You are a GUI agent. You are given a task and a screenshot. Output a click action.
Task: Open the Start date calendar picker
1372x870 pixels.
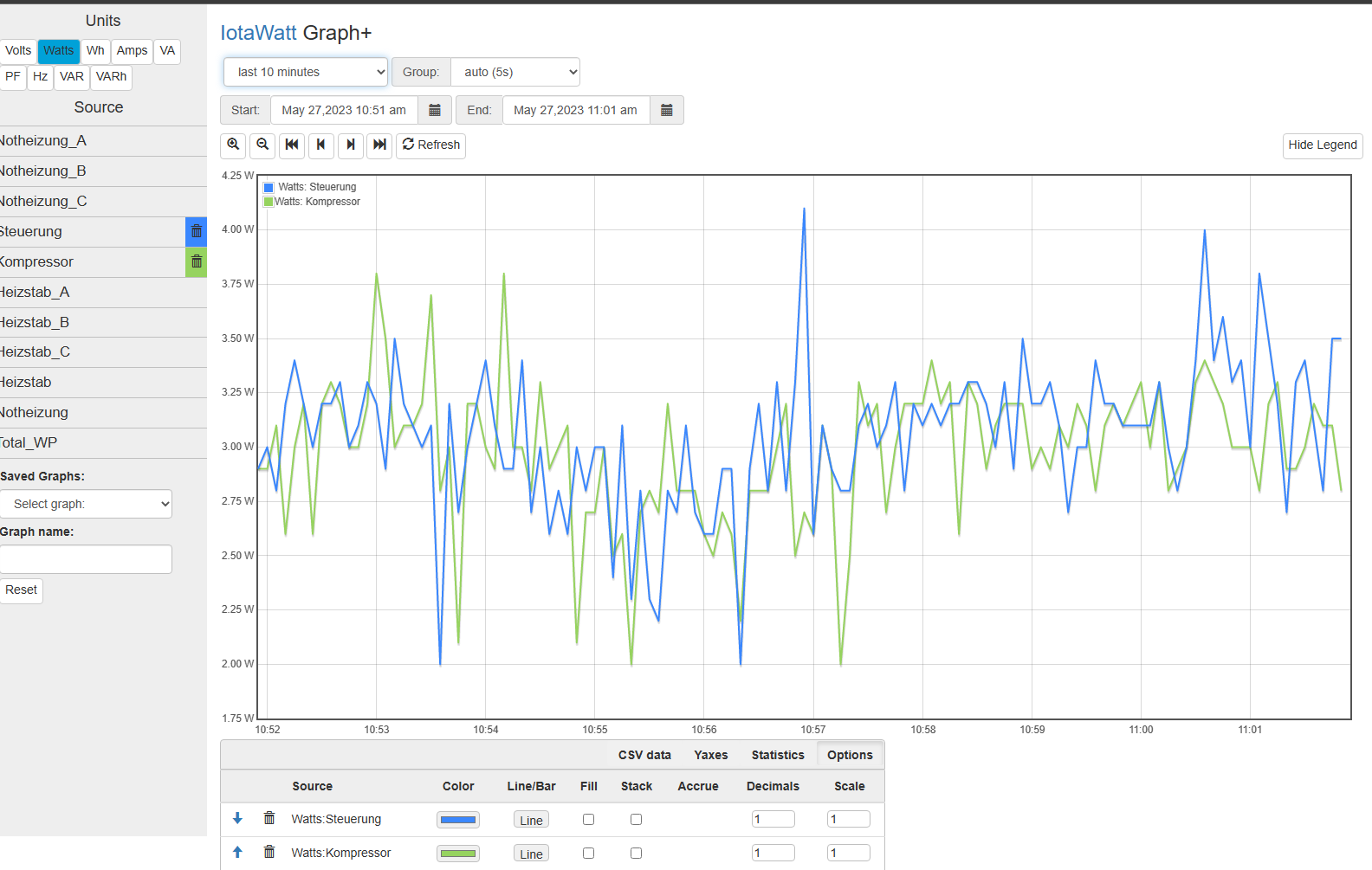click(435, 110)
